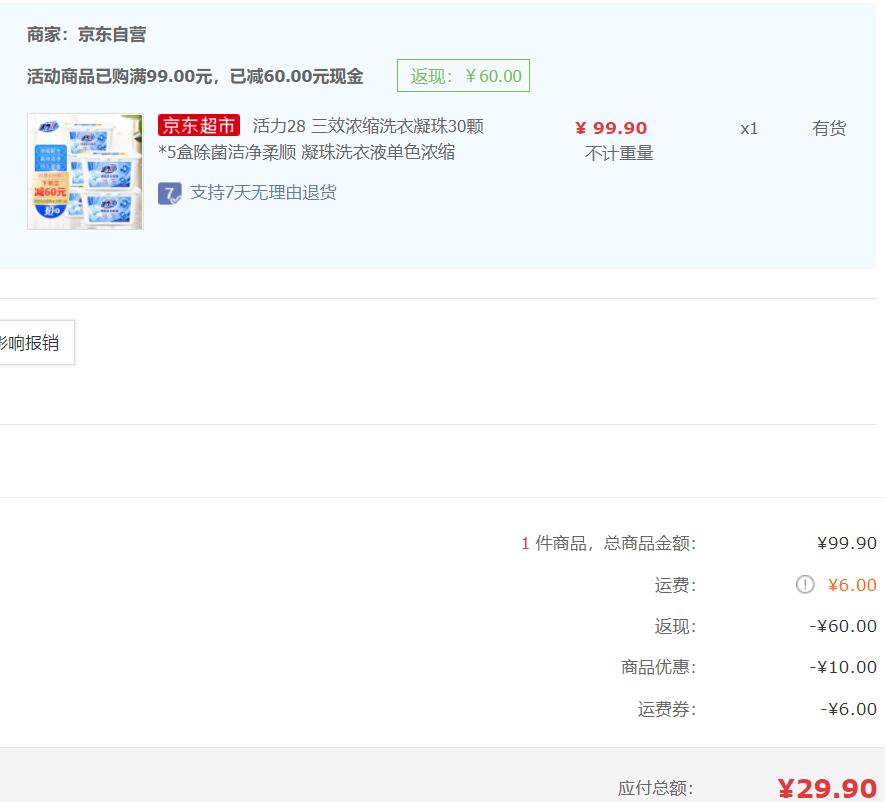885x802 pixels.
Task: Click the ¥29.90 total payable amount
Action: [x=827, y=788]
